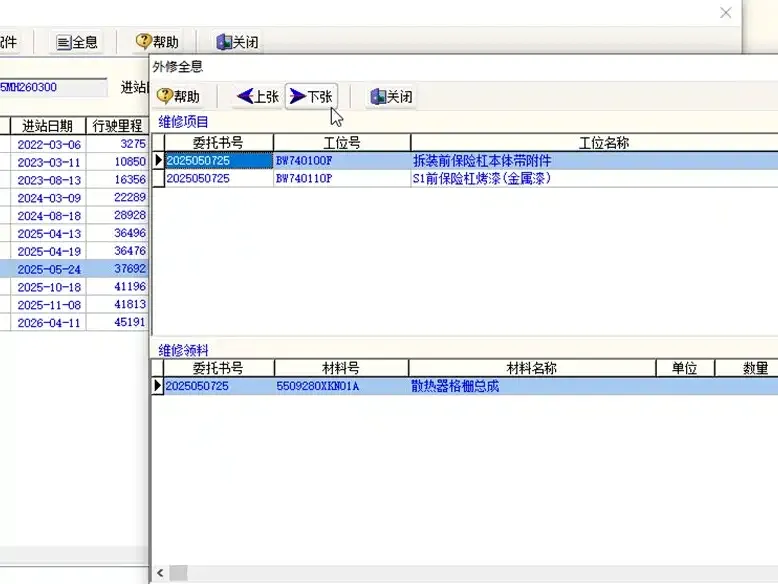Select the cell BW740110P
The image size is (778, 584).
pyautogui.click(x=342, y=179)
